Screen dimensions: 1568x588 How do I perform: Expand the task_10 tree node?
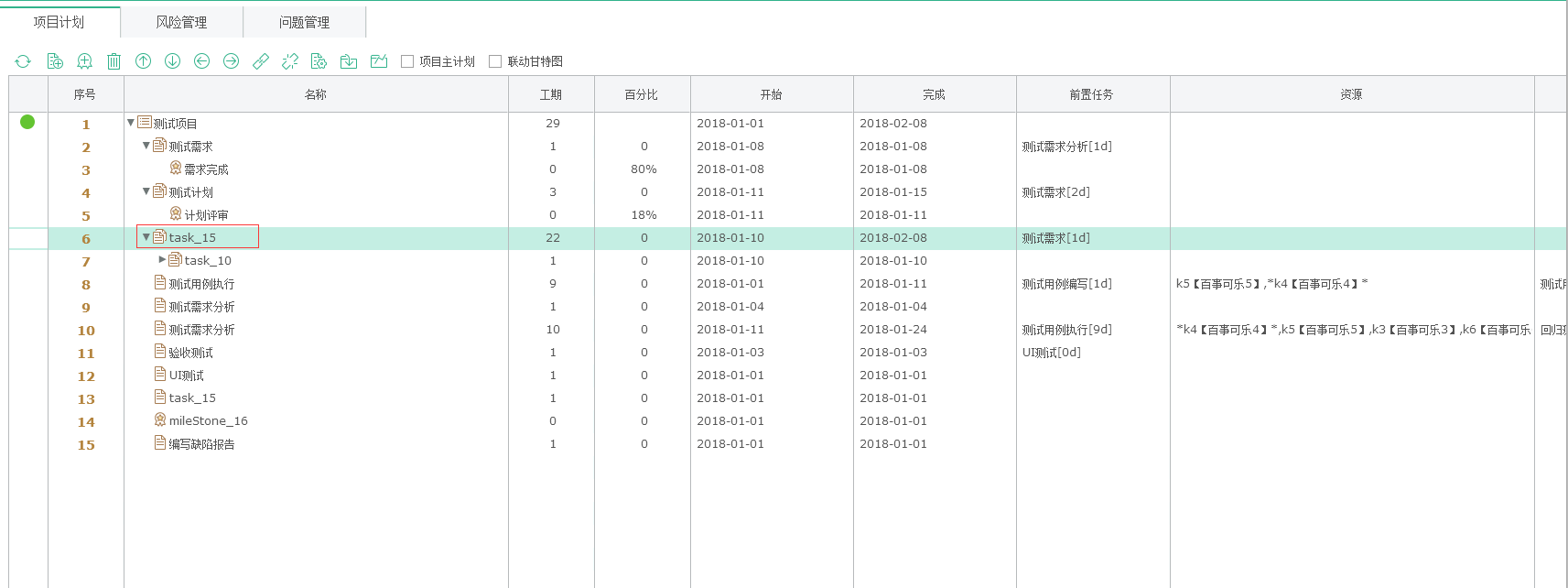pos(162,259)
